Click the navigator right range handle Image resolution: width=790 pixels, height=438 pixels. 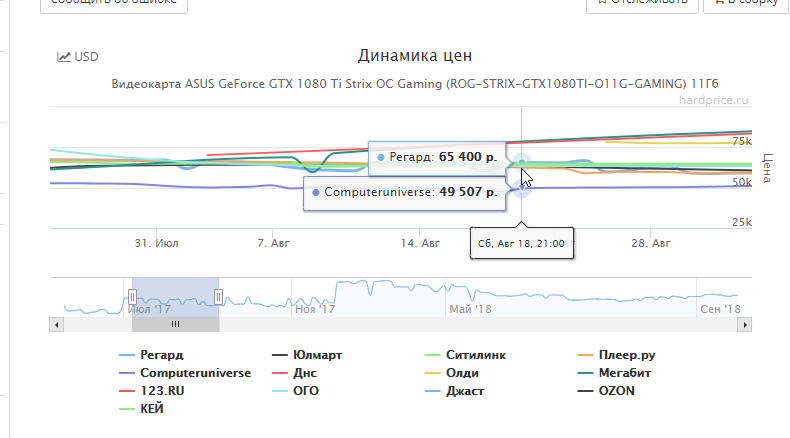tap(218, 296)
